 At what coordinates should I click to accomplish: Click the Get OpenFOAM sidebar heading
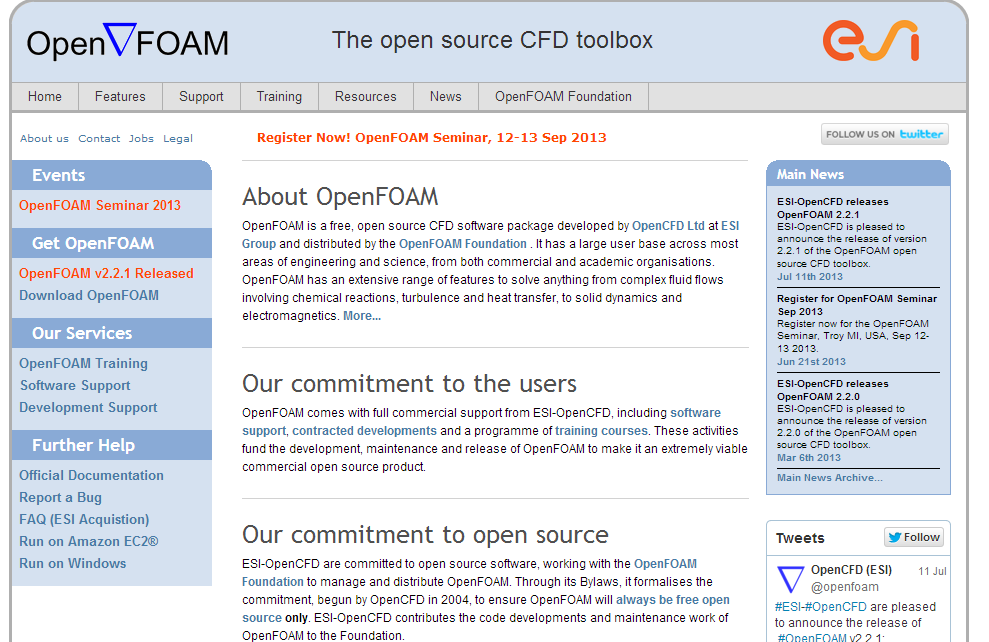[x=93, y=243]
